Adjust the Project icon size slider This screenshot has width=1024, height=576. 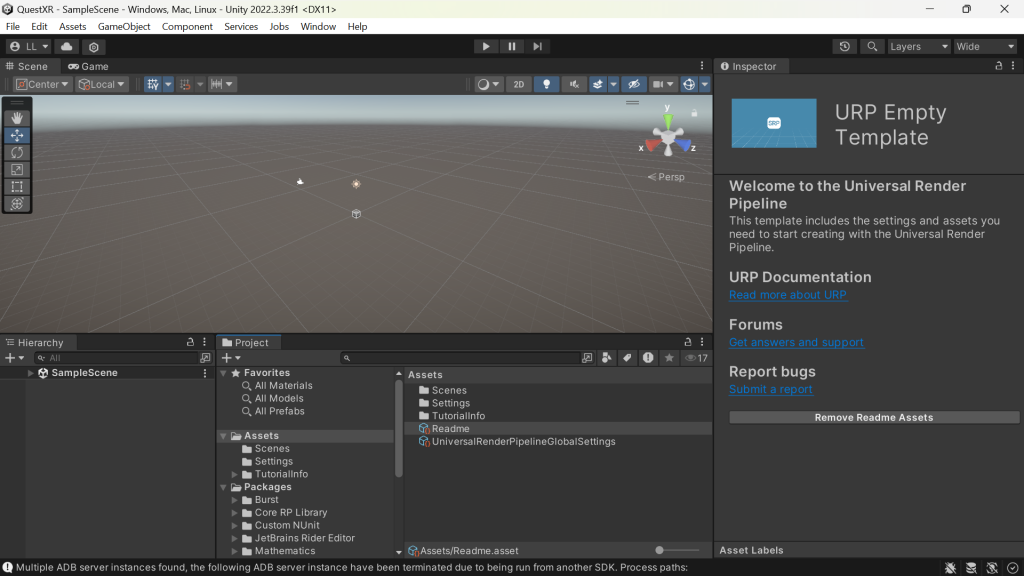(677, 551)
